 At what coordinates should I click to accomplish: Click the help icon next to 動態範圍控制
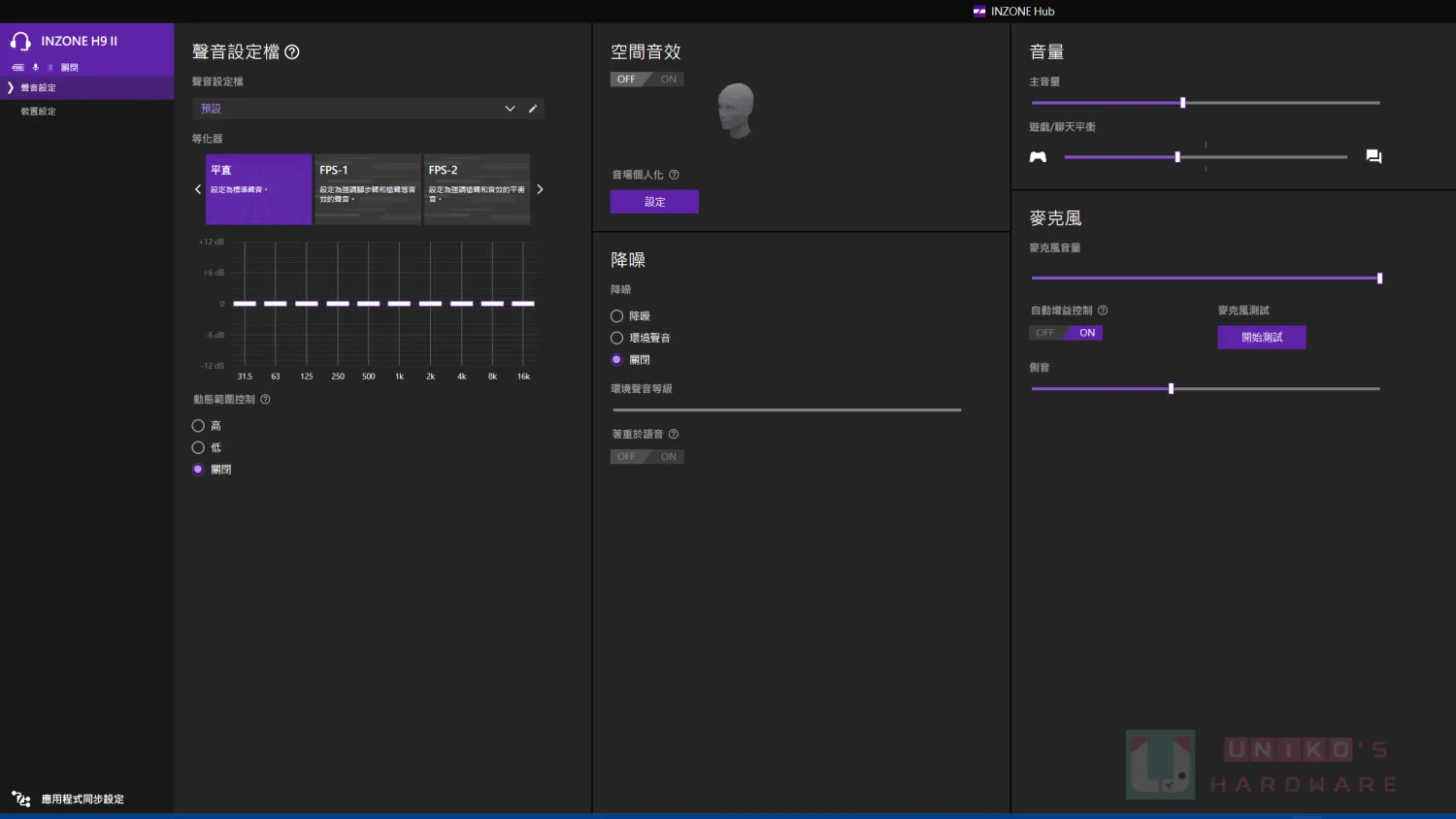[265, 400]
